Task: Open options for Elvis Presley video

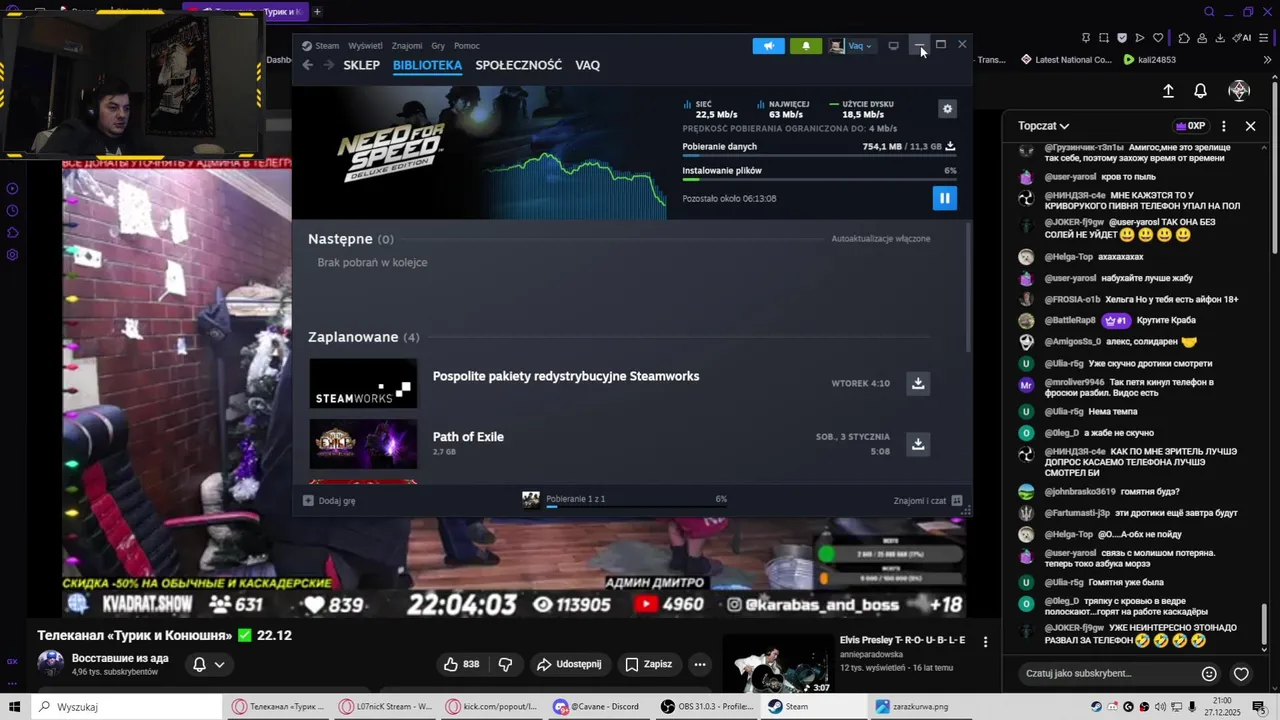Action: click(x=985, y=642)
